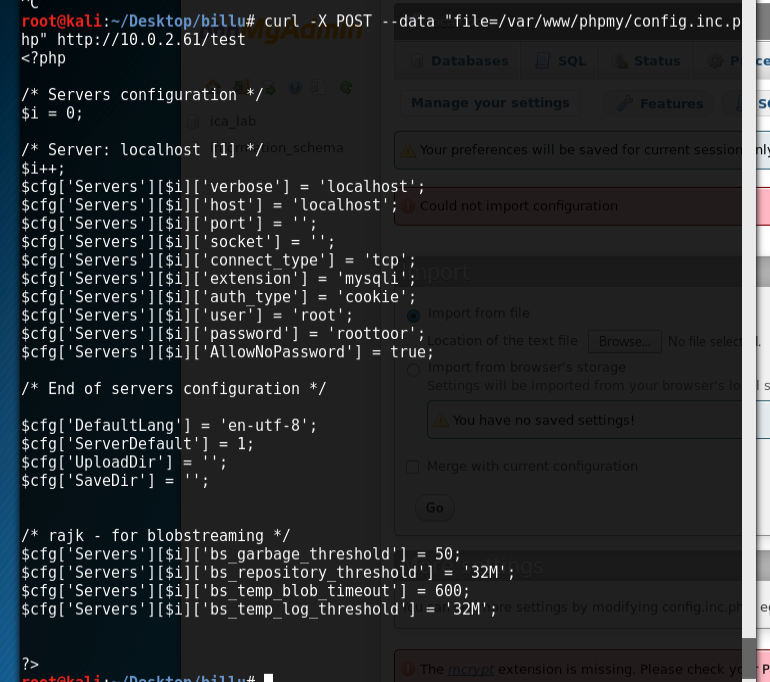
Task: Click terminal line with password 'roottoor'
Action: coord(223,334)
